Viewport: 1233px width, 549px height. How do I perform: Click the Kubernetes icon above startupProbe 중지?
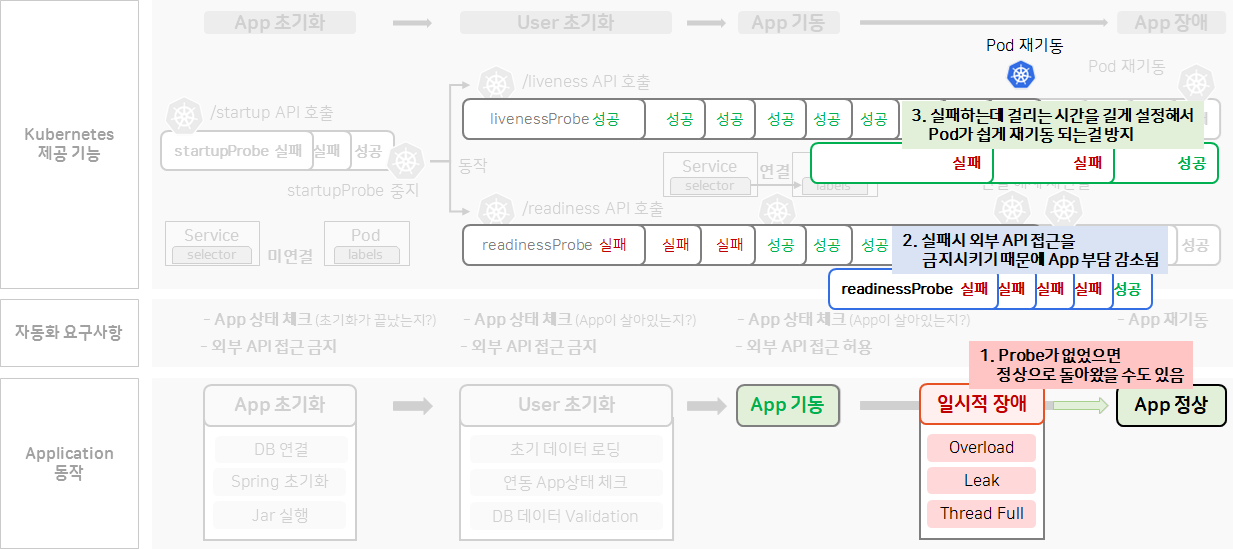point(406,161)
